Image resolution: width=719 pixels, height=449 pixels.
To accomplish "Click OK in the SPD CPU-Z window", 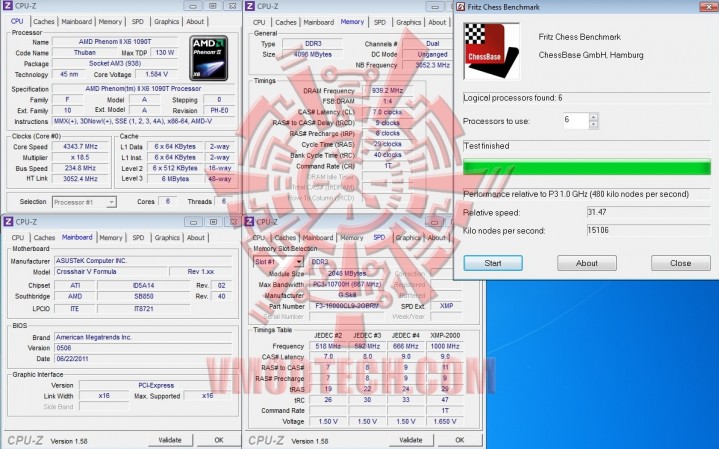I will click(460, 440).
